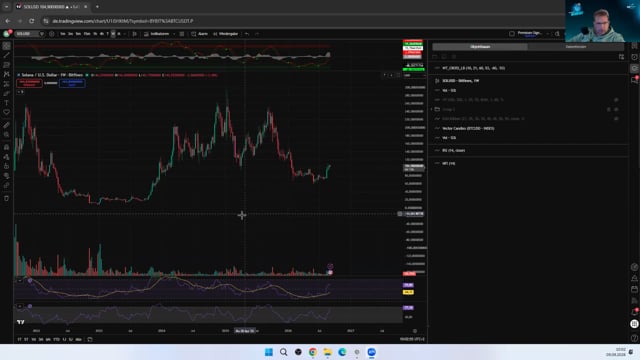Screen dimensions: 640x360
Task: Toggle lock on the group folder row
Action: (609, 109)
